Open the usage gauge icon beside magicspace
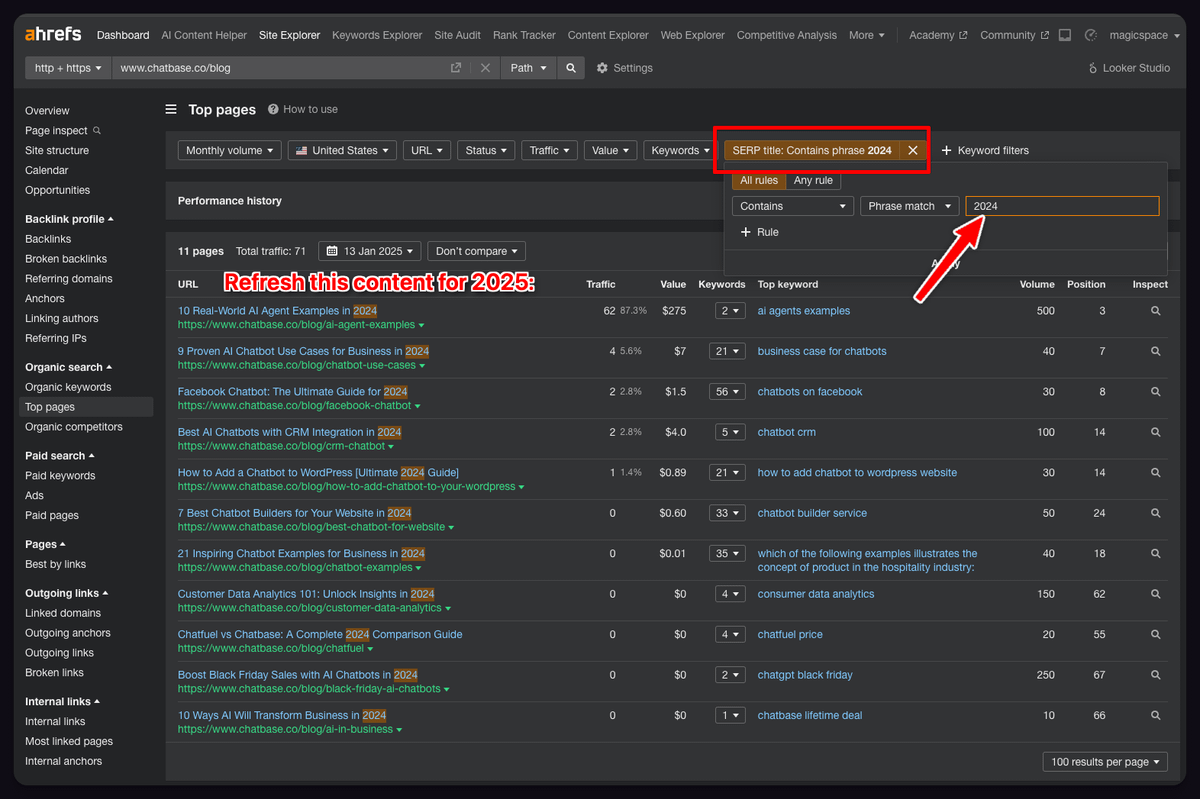The image size is (1200, 799). tap(1091, 35)
